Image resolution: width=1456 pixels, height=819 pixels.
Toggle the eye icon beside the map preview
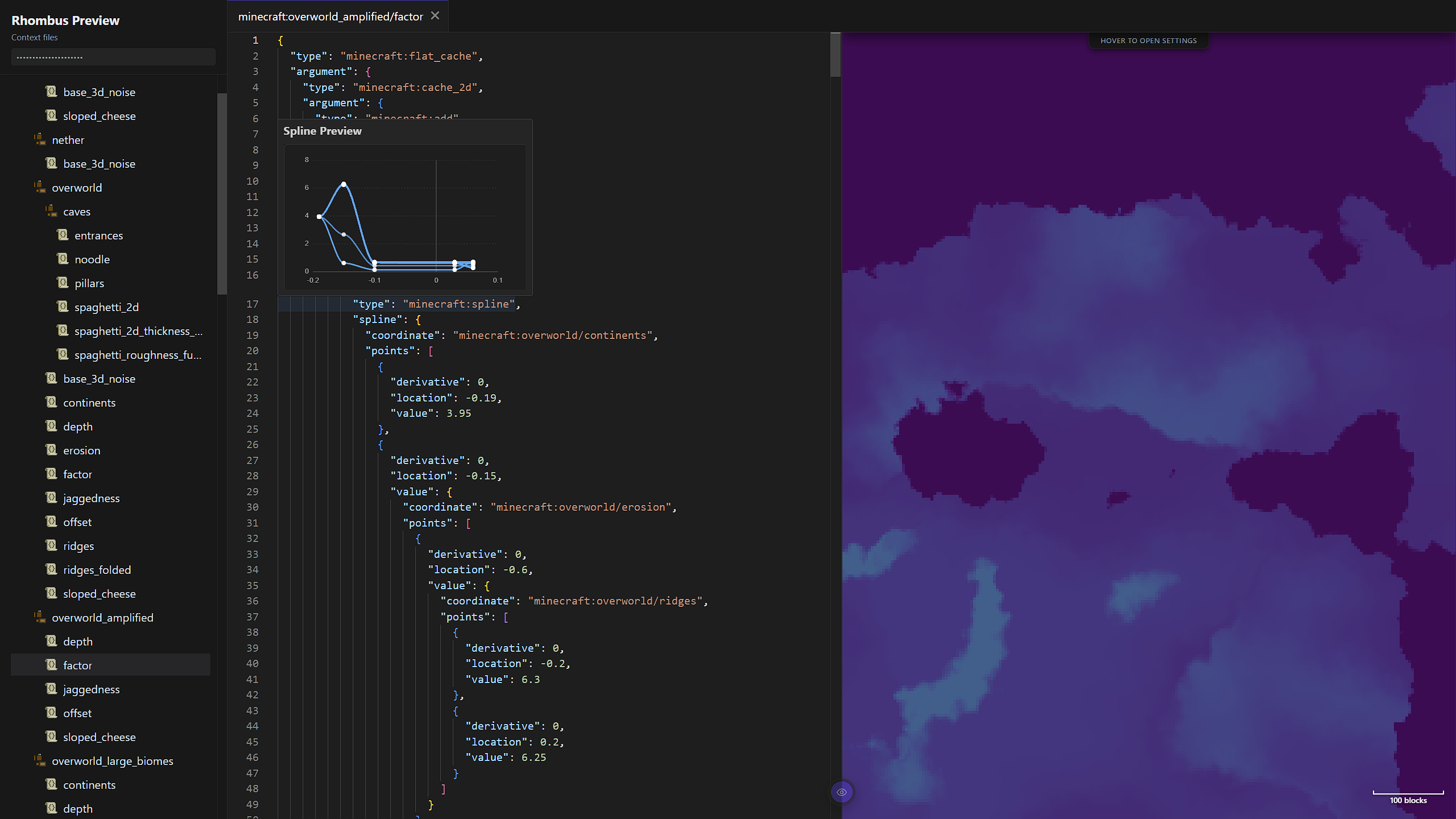tap(842, 792)
